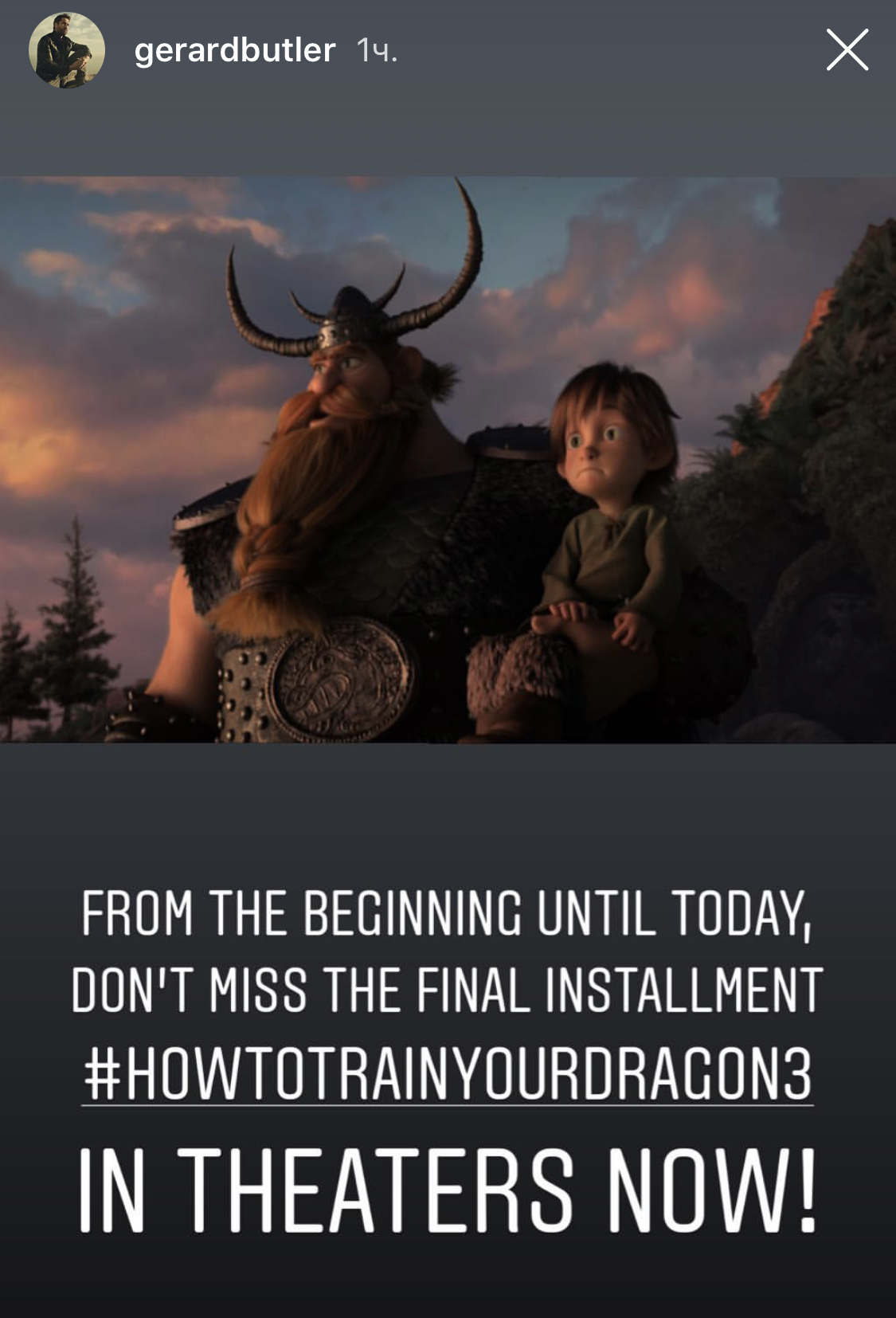Open gerardbutler's profile picture avatar
Image resolution: width=896 pixels, height=1318 pixels.
pos(67,50)
